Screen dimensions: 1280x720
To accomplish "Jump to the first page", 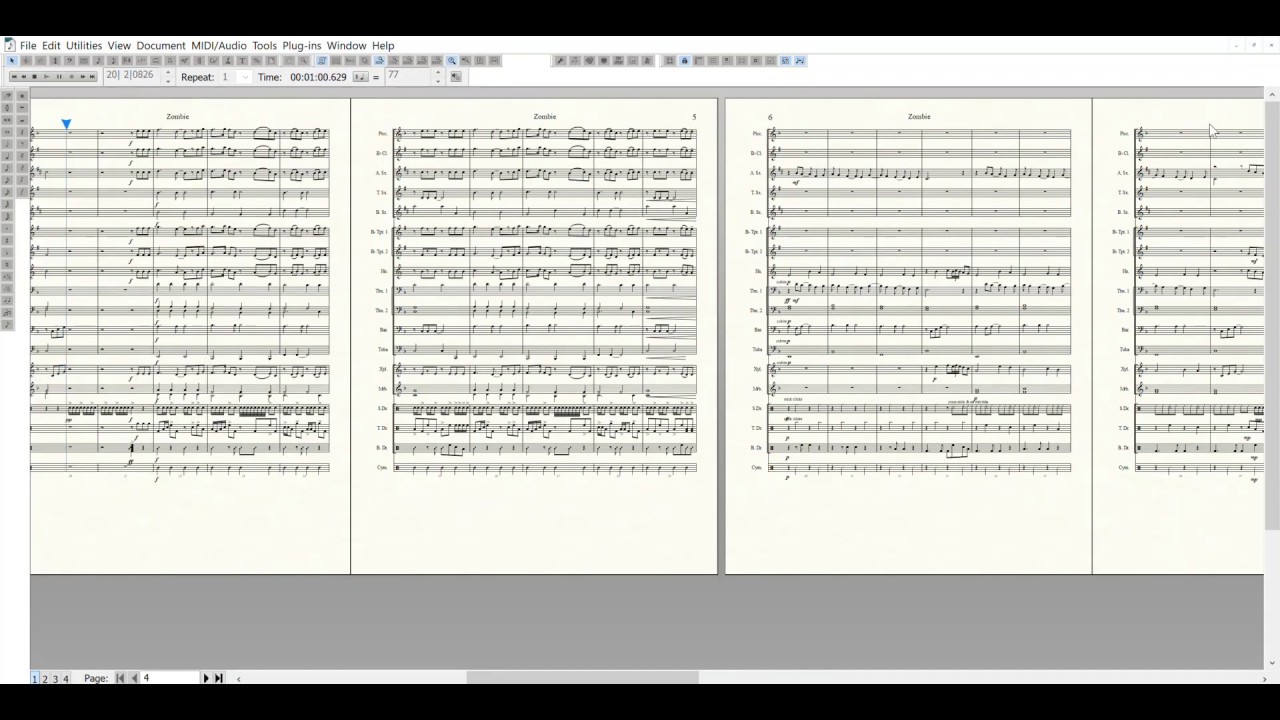I will [x=120, y=678].
